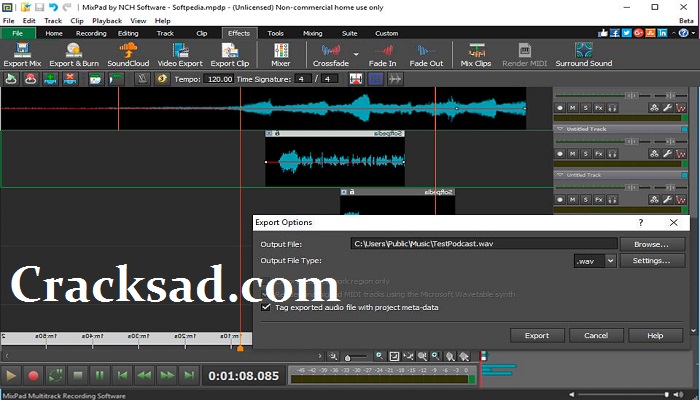Click the thumbs-up like icon
This screenshot has width=700, height=400.
point(603,33)
